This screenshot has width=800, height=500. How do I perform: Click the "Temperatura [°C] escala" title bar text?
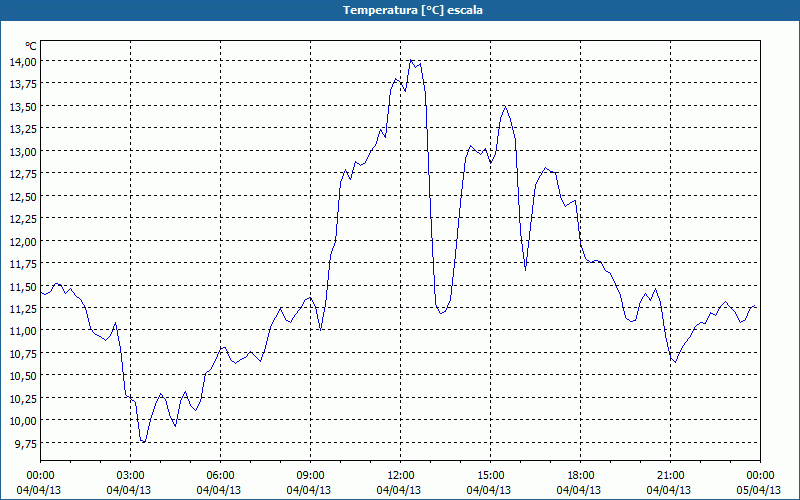tap(413, 10)
